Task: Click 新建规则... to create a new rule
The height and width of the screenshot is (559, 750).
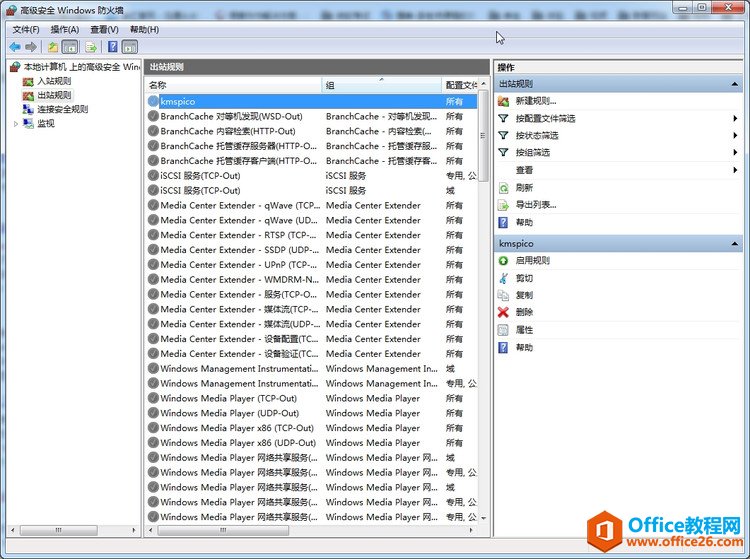Action: pyautogui.click(x=536, y=101)
